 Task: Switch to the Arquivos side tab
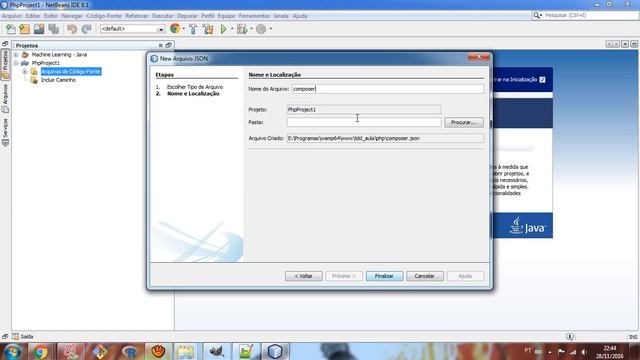[x=5, y=98]
